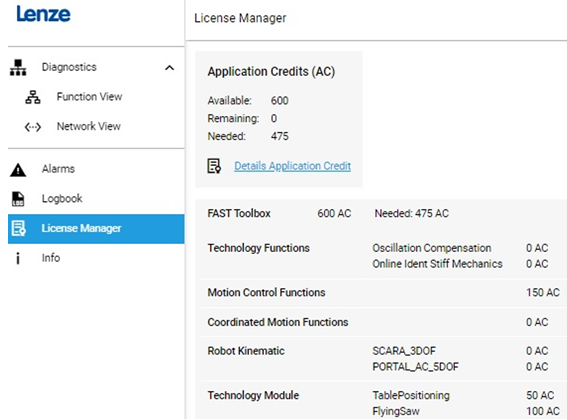Click the FlyingSaw entry
Screen dimensions: 567x420
396,411
